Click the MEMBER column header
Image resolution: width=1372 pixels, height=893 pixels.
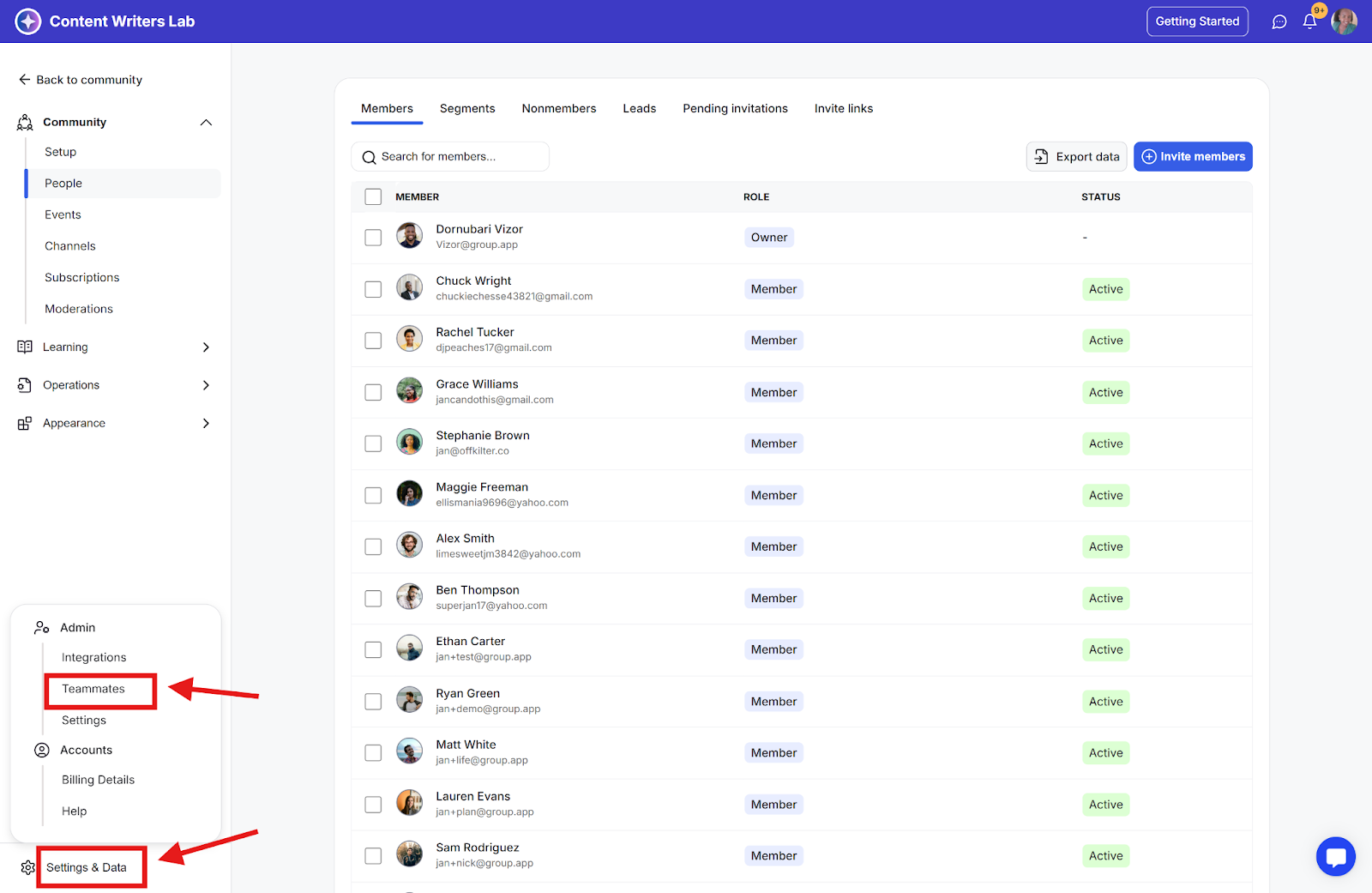(x=418, y=196)
